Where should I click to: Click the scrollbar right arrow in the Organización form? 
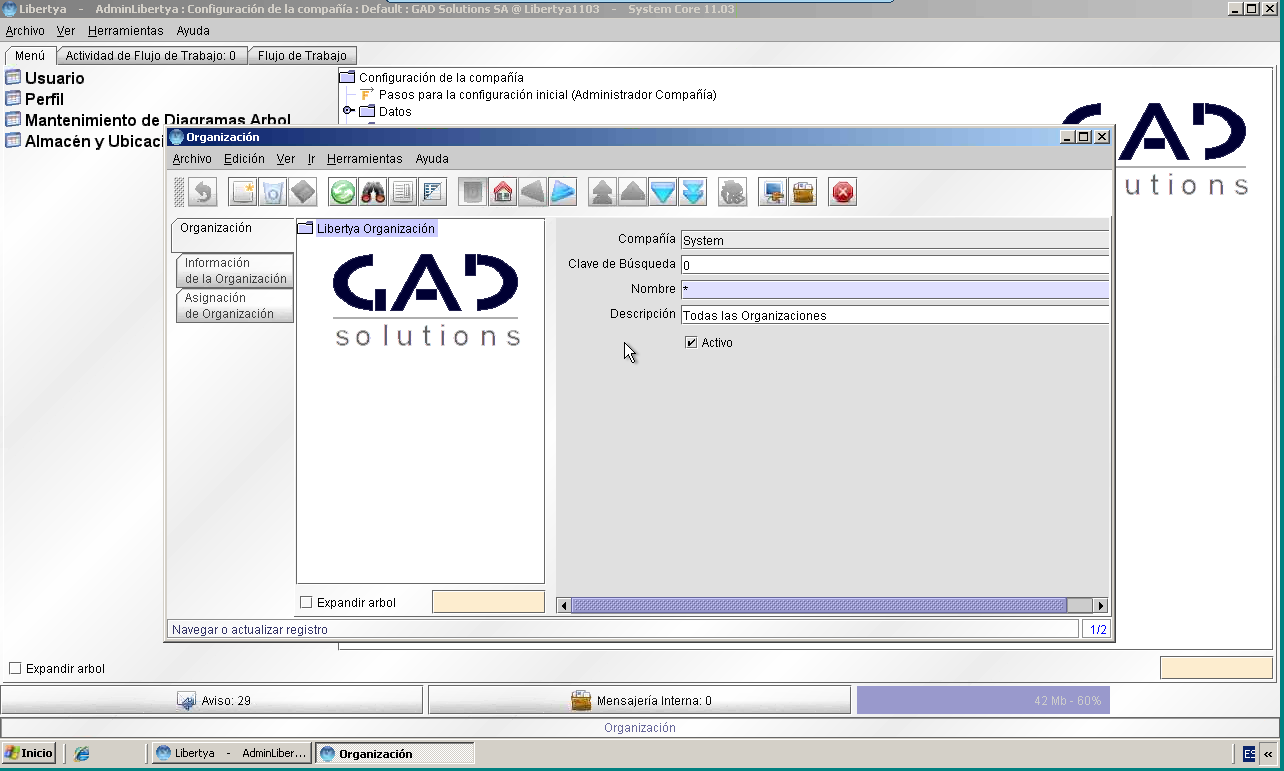[x=1100, y=605]
